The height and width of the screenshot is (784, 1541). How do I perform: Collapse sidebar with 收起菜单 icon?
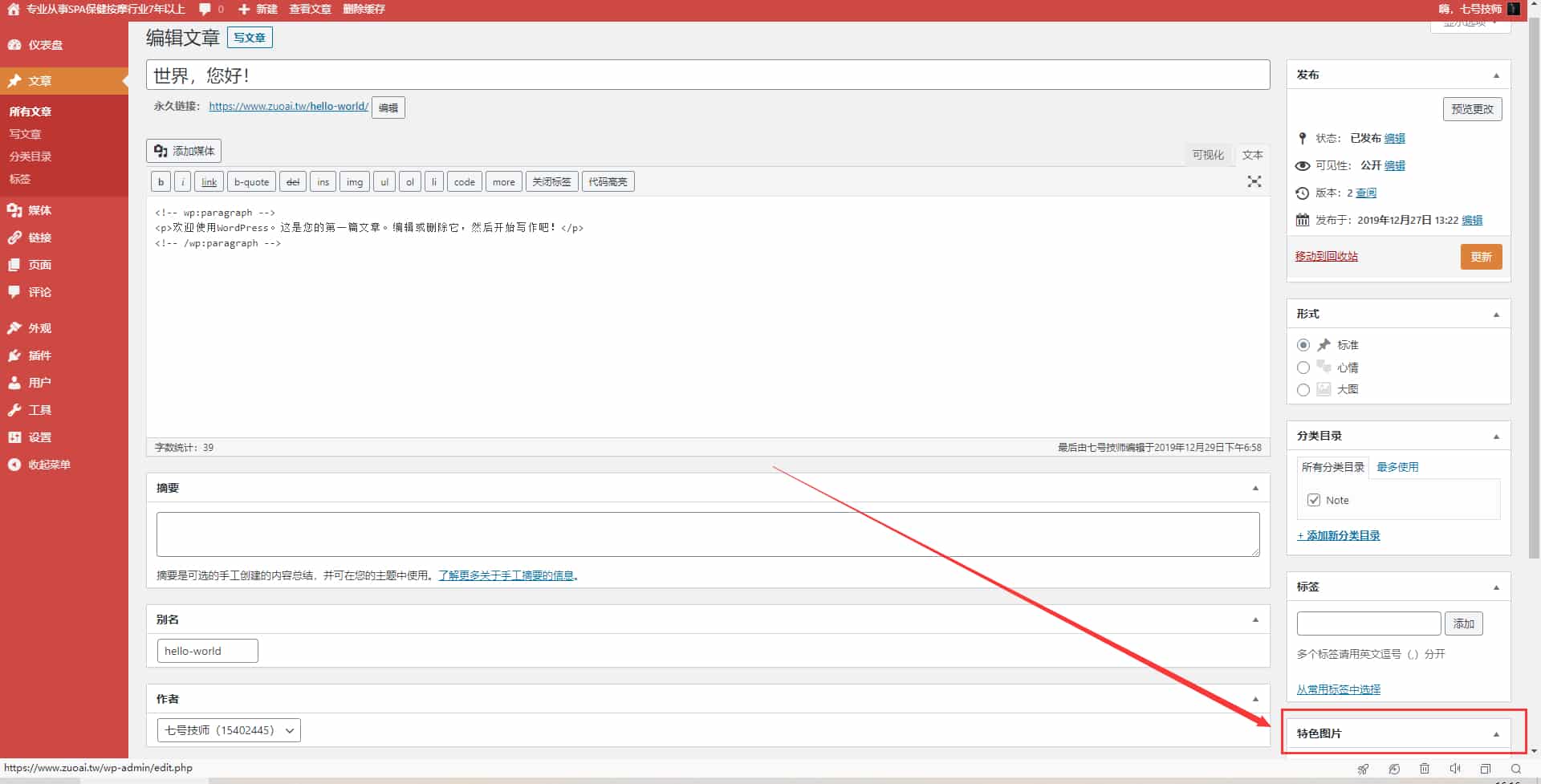(x=14, y=465)
